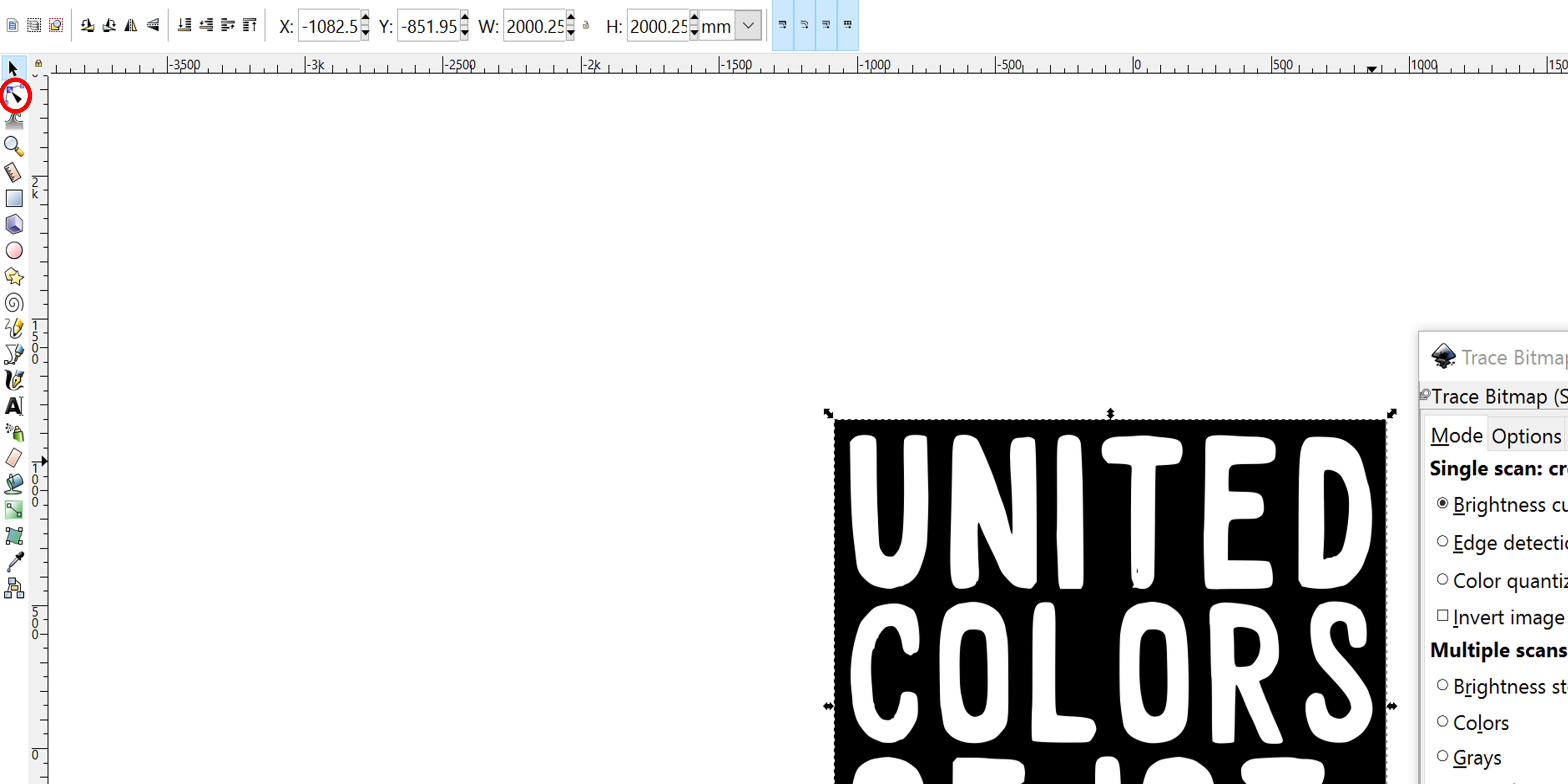Select the Calligraphy tool
Viewport: 1568px width, 784px height.
14,380
